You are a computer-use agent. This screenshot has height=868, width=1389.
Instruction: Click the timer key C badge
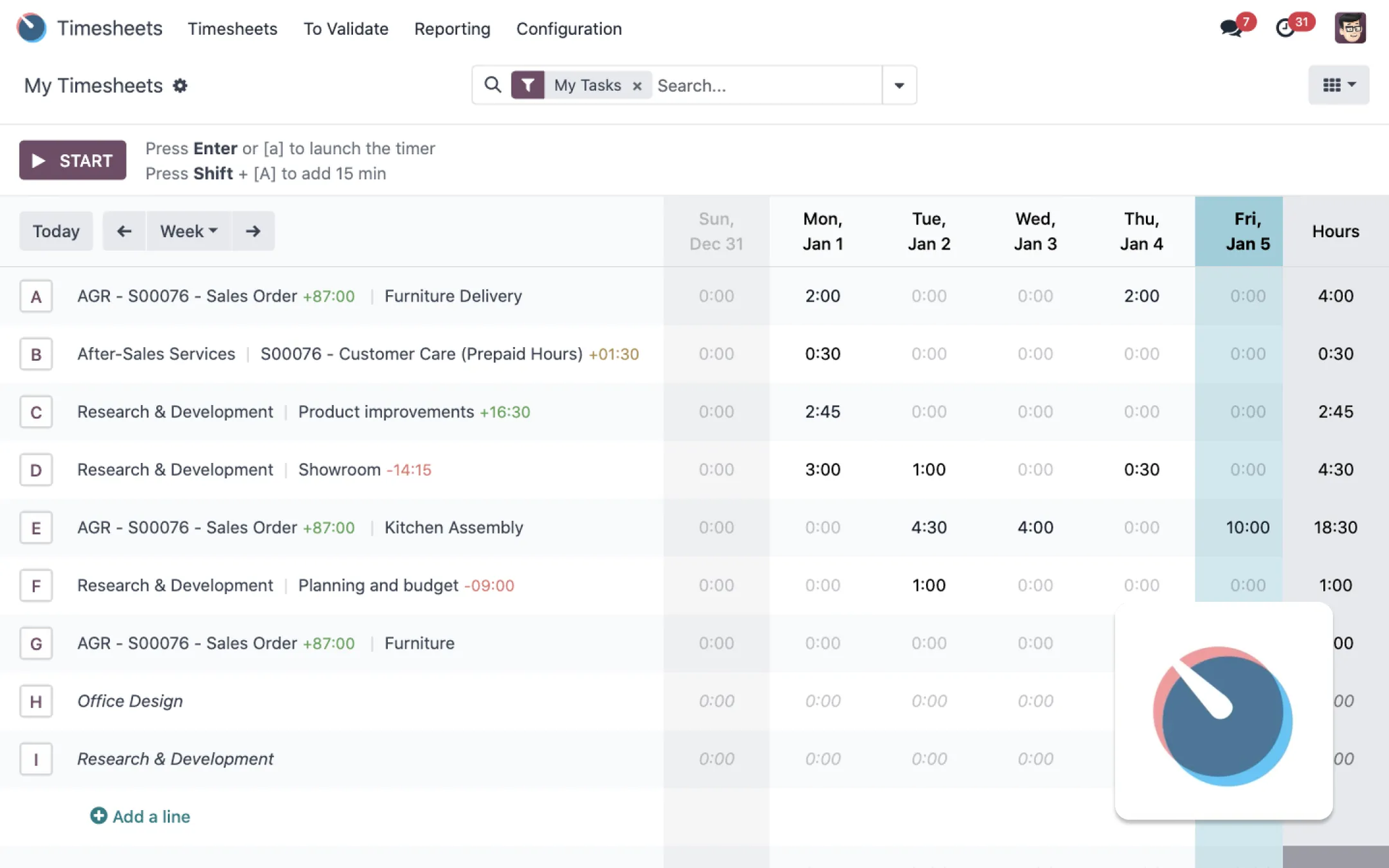pyautogui.click(x=36, y=412)
